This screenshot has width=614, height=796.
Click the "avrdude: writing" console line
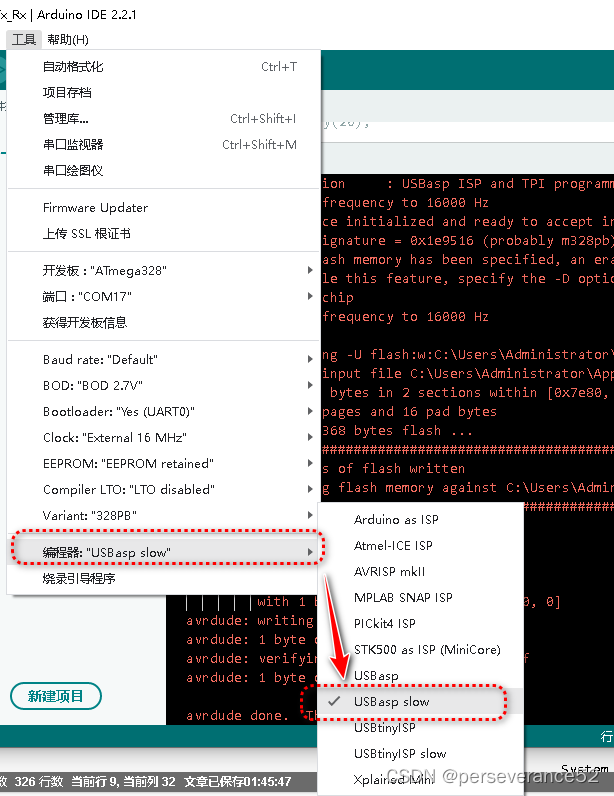249,620
